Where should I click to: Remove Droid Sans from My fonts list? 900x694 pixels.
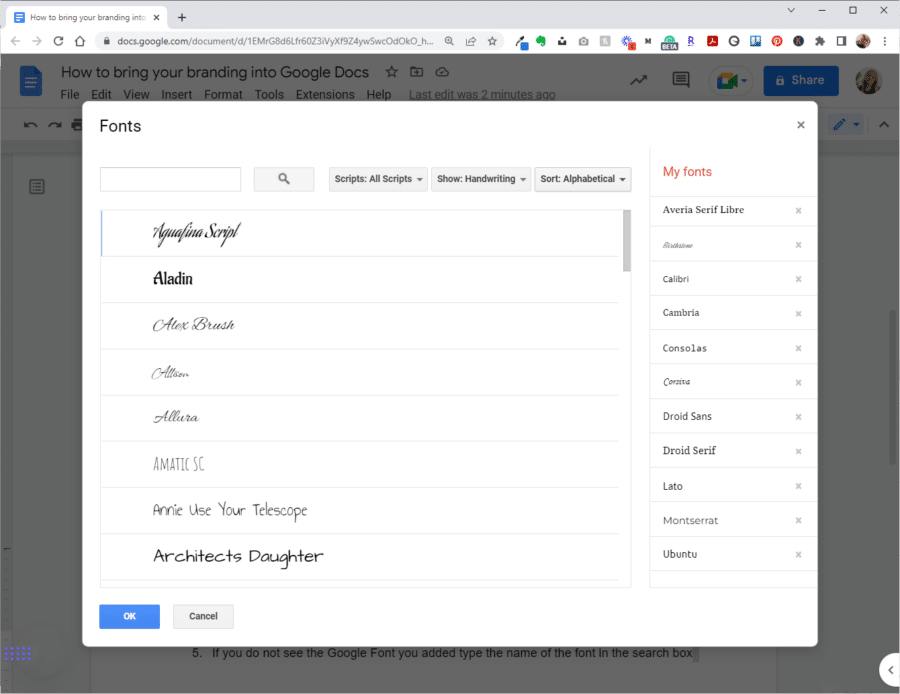pyautogui.click(x=798, y=416)
